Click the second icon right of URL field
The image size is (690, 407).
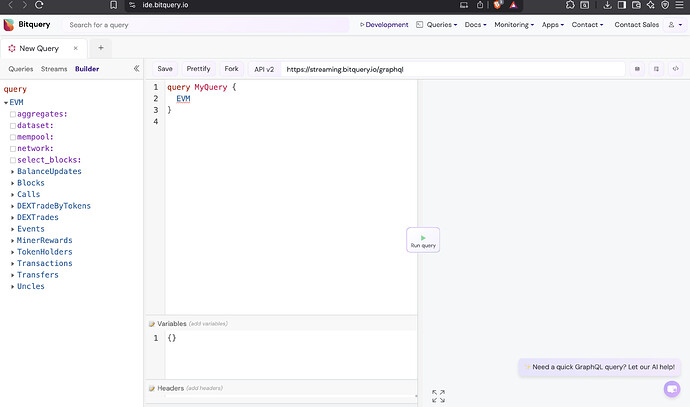(x=656, y=69)
